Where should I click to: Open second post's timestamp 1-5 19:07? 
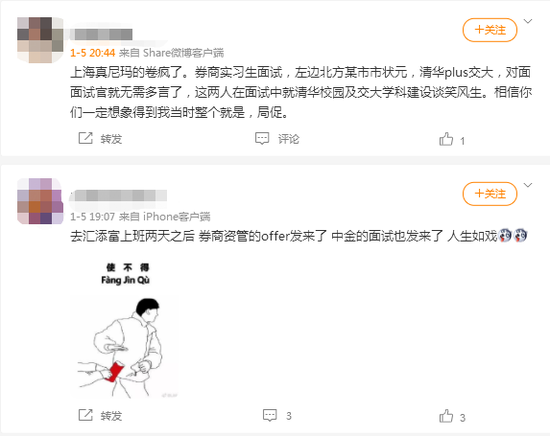click(93, 217)
